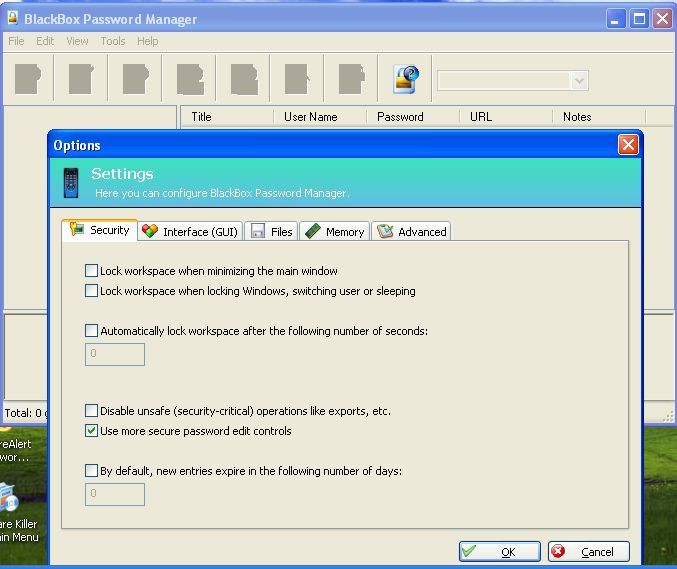677x569 pixels.
Task: Click the "Total: 0" status bar text
Action: 23,413
